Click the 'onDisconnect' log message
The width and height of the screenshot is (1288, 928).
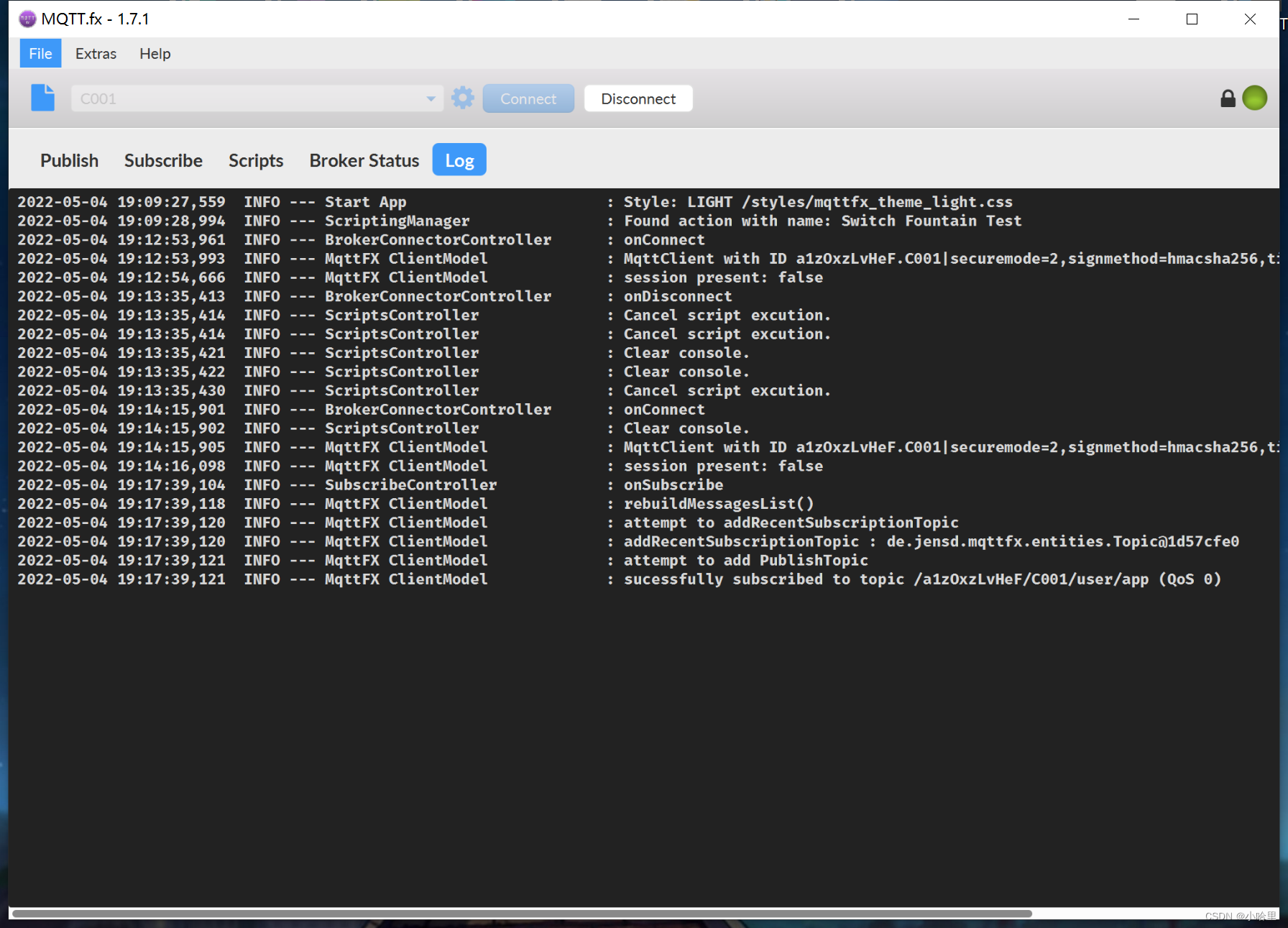point(678,296)
